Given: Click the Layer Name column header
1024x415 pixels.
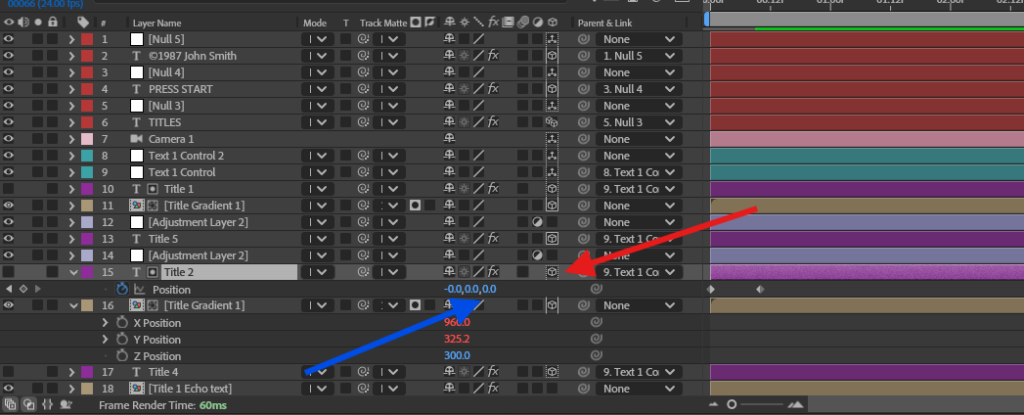Looking at the screenshot, I should pyautogui.click(x=157, y=22).
